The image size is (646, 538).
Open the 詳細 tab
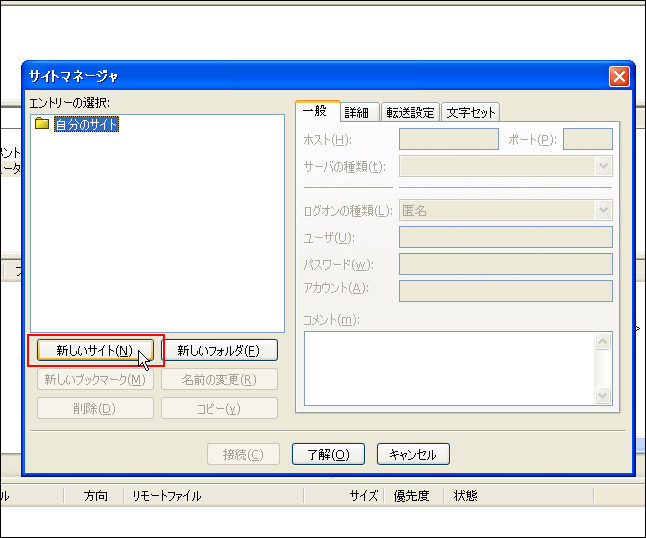coord(357,113)
